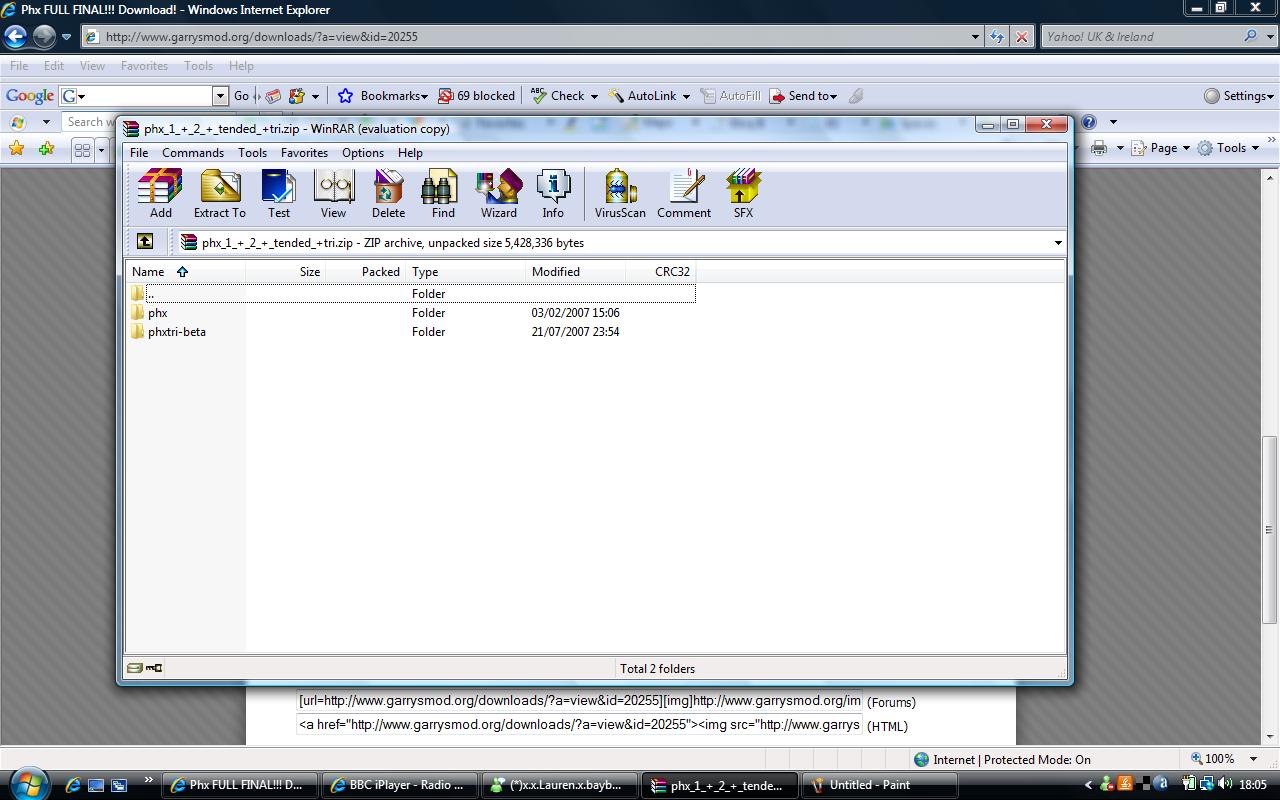Click the password key icon in status bar
The width and height of the screenshot is (1280, 800).
coord(154,668)
